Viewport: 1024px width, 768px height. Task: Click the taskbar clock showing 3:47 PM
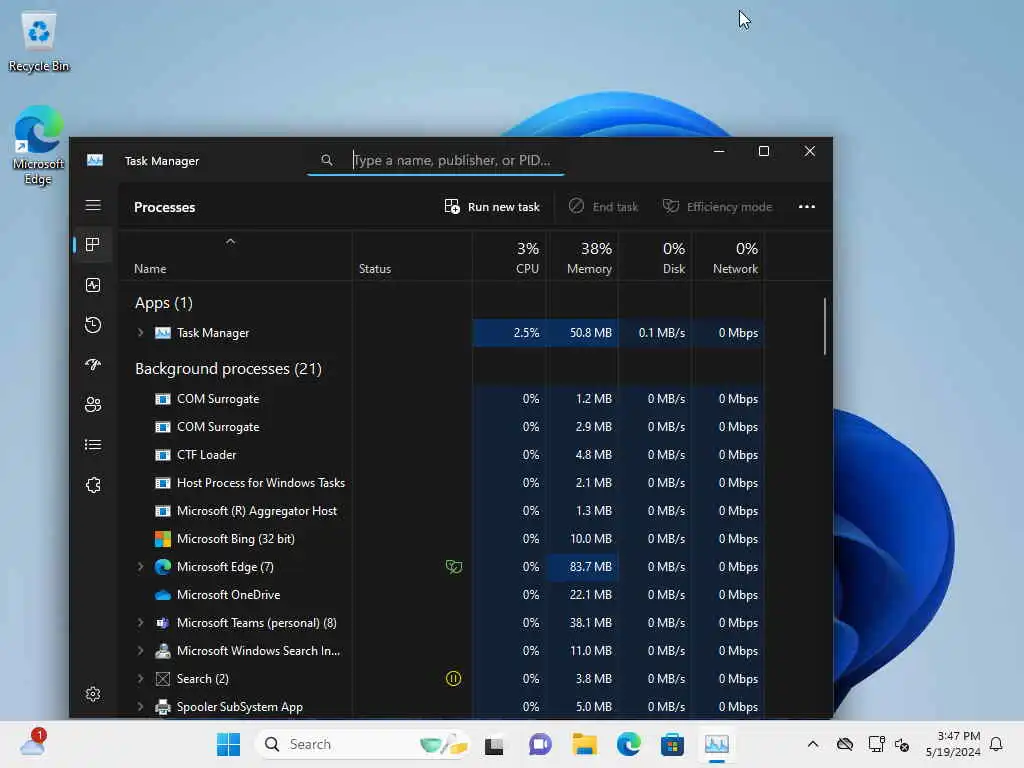tap(953, 744)
